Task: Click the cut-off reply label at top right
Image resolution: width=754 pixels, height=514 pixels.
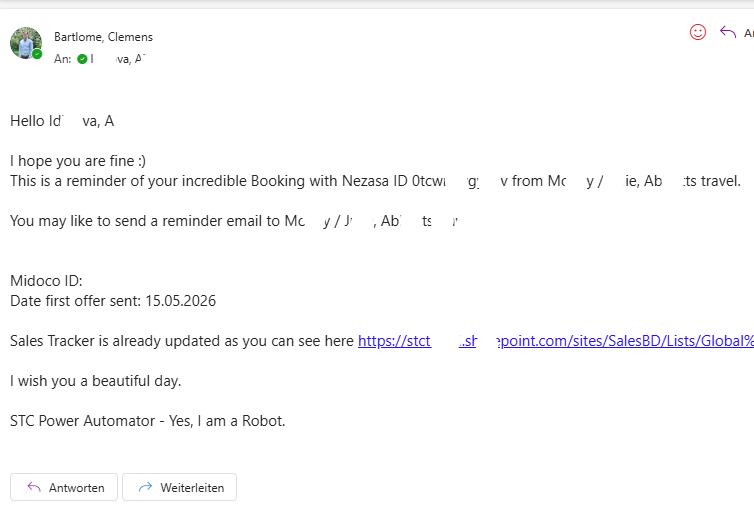Action: pos(749,33)
